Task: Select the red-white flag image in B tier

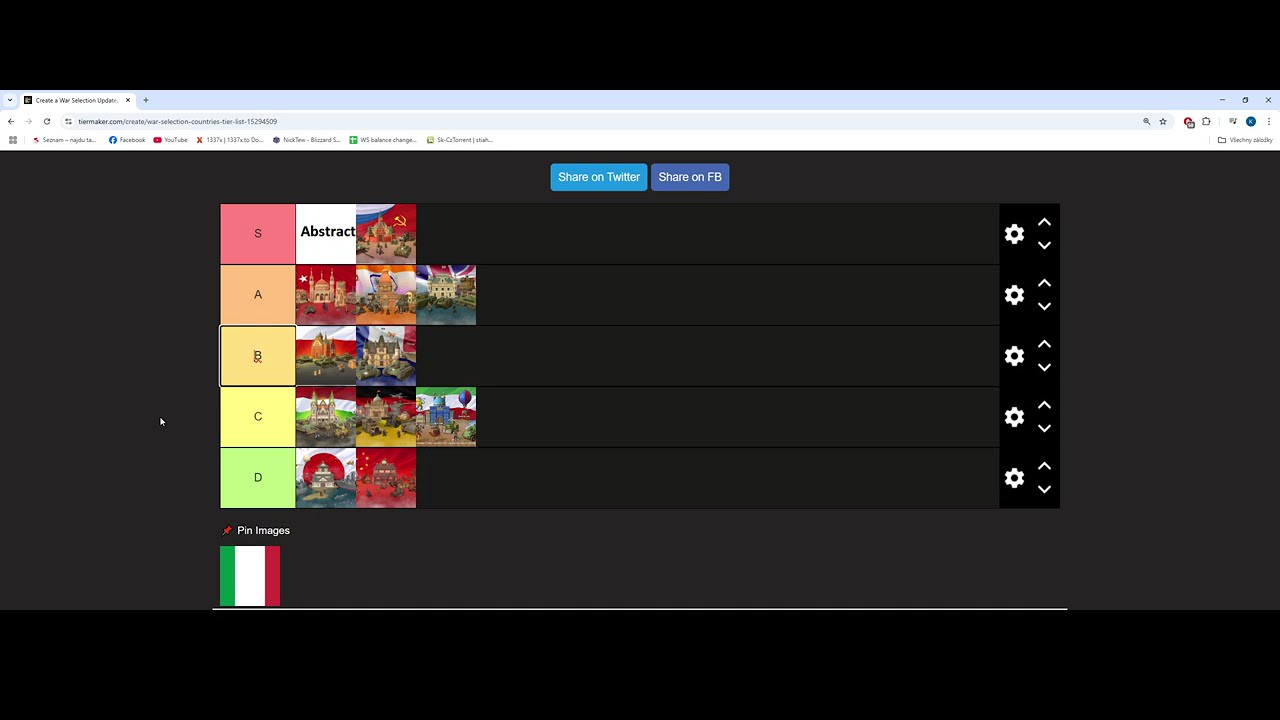Action: pyautogui.click(x=326, y=356)
